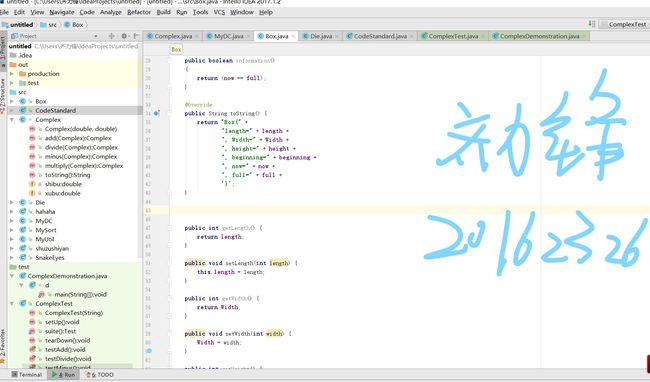Click the src folder icon in breadcrumb bar

click(43, 24)
